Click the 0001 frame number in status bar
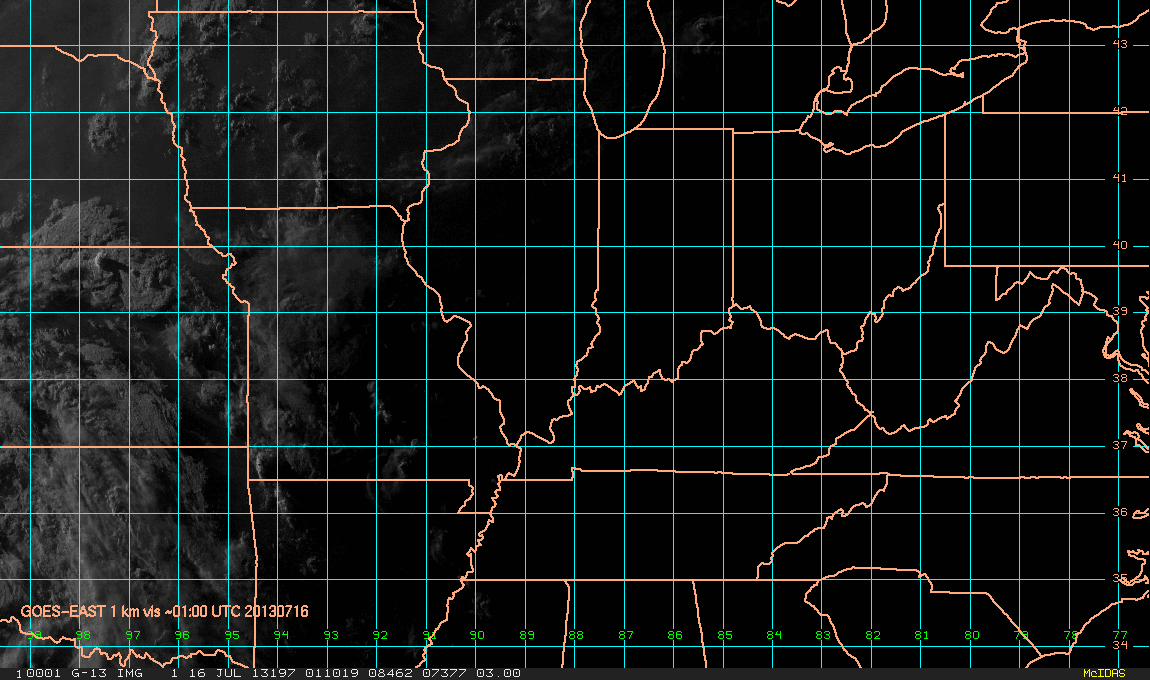The width and height of the screenshot is (1150, 680). [x=43, y=673]
